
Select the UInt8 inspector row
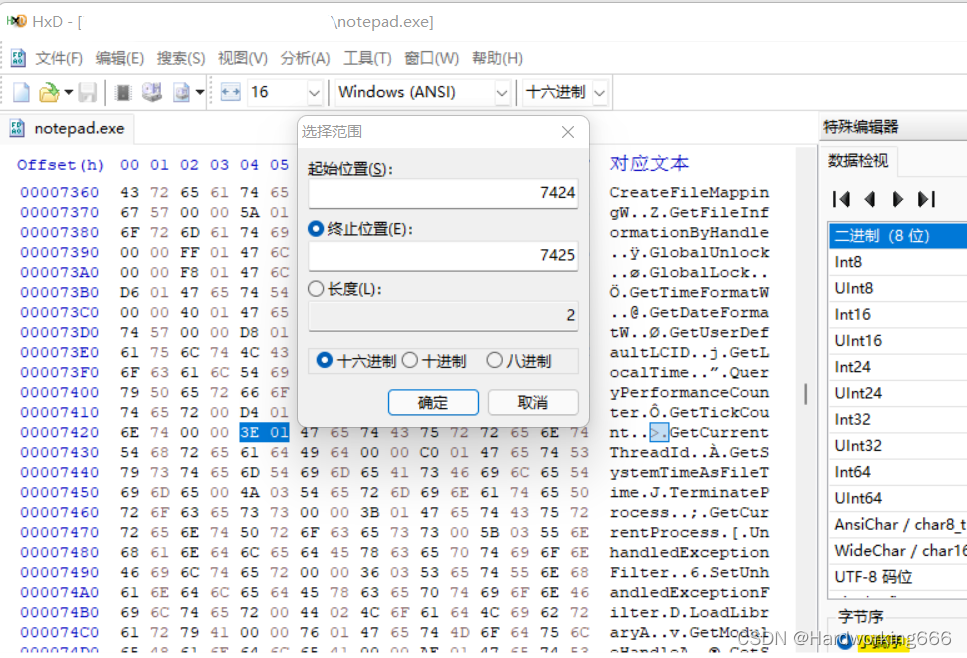point(898,289)
